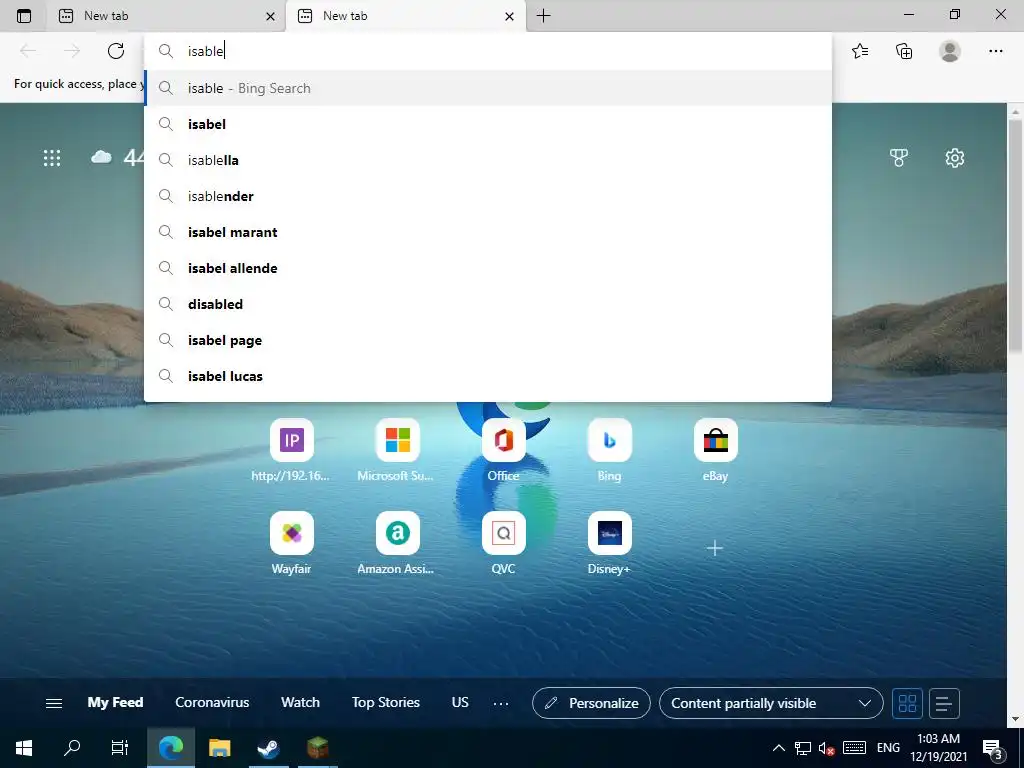Open the notification center icon
The height and width of the screenshot is (768, 1024).
pyautogui.click(x=993, y=748)
